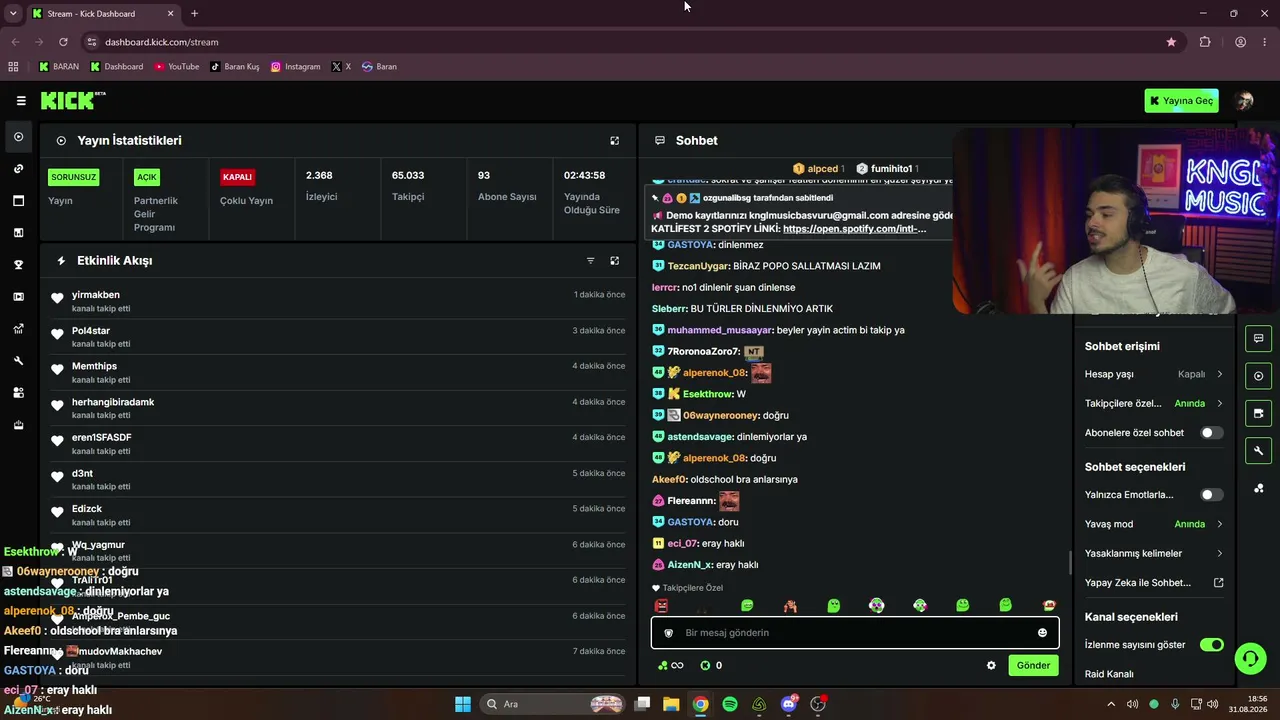This screenshot has height=720, width=1280.
Task: Expand the Yayın İstatistikleri panel to fullscreen
Action: click(615, 141)
